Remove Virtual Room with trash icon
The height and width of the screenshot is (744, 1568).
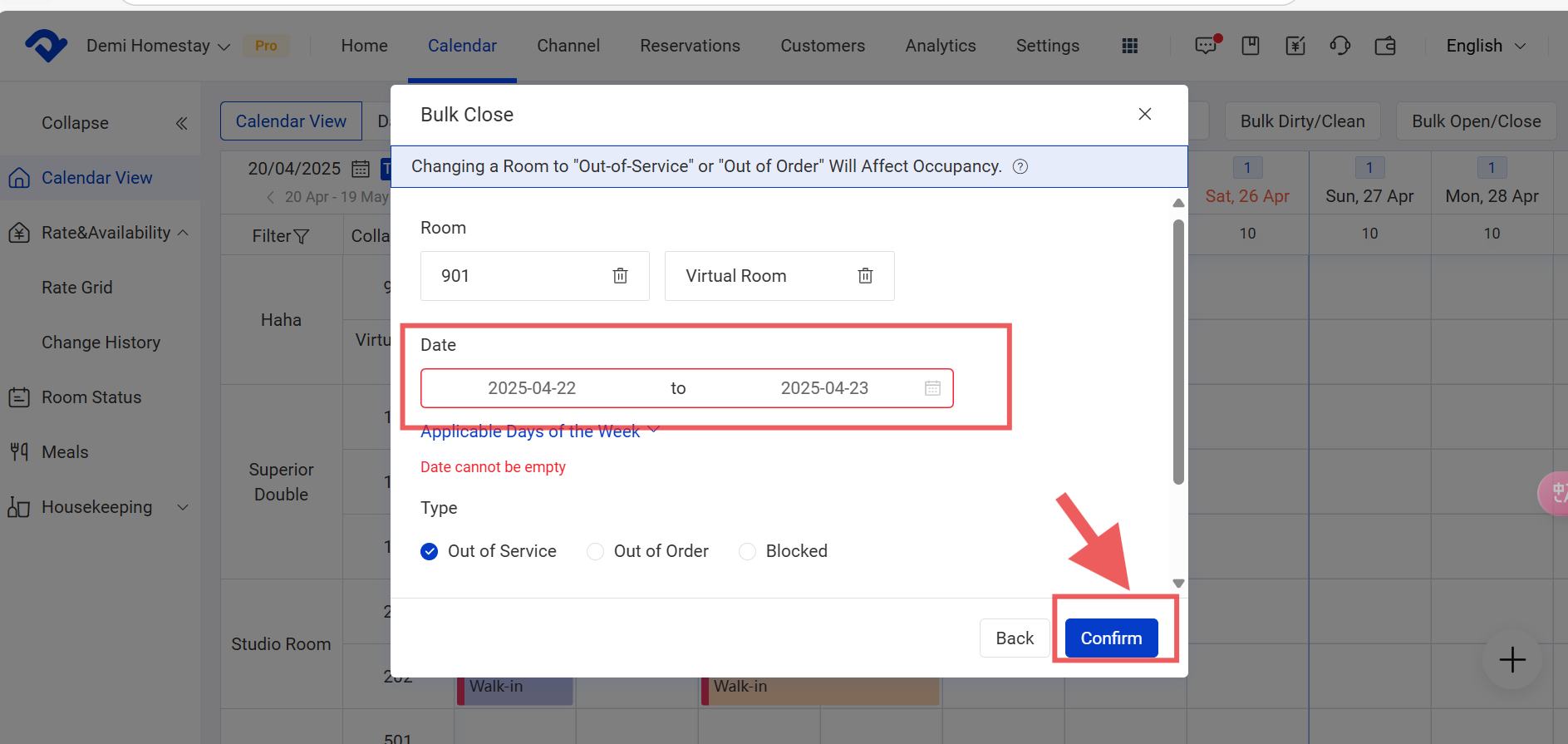(865, 276)
